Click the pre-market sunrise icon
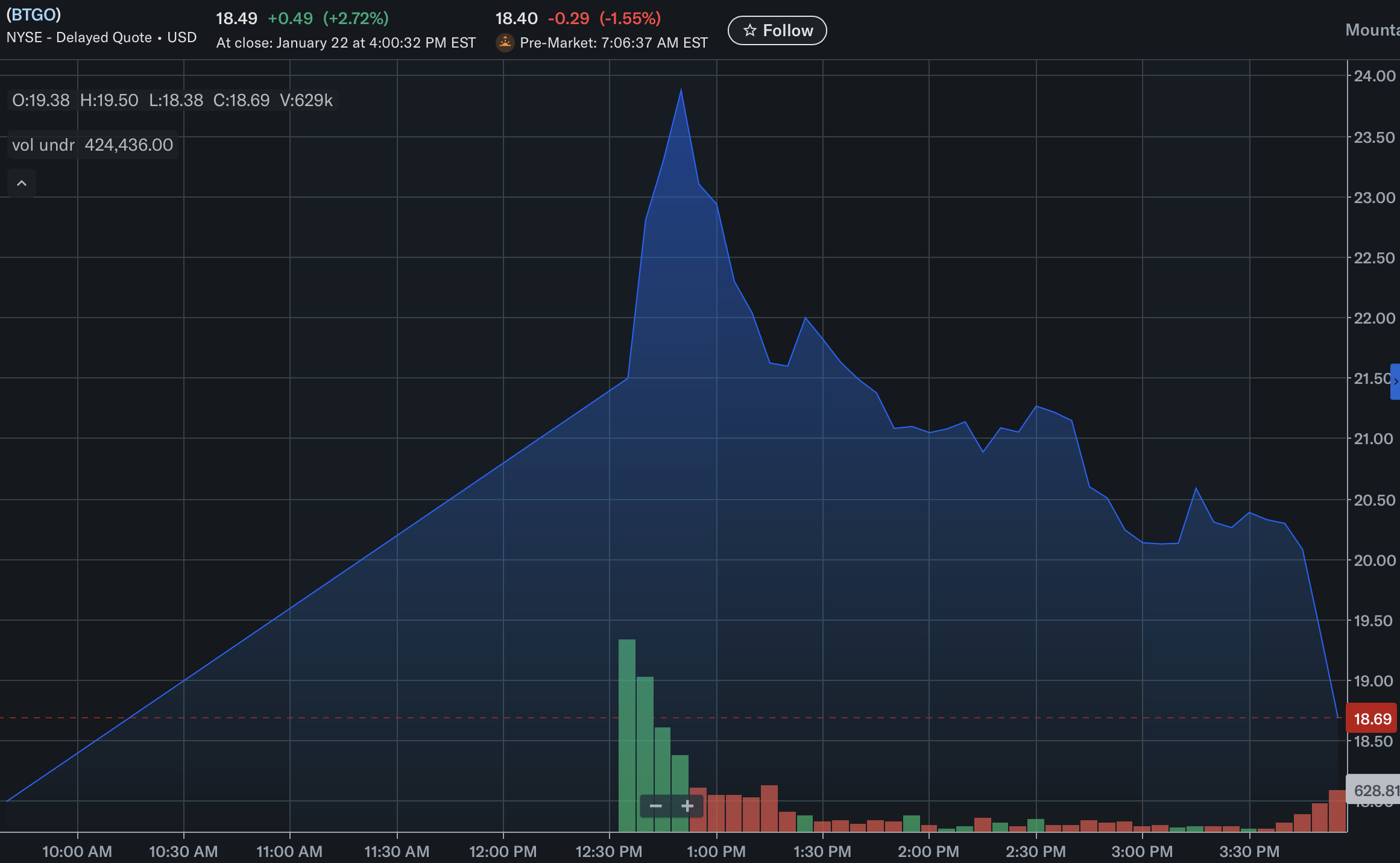1400x863 pixels. pyautogui.click(x=505, y=43)
